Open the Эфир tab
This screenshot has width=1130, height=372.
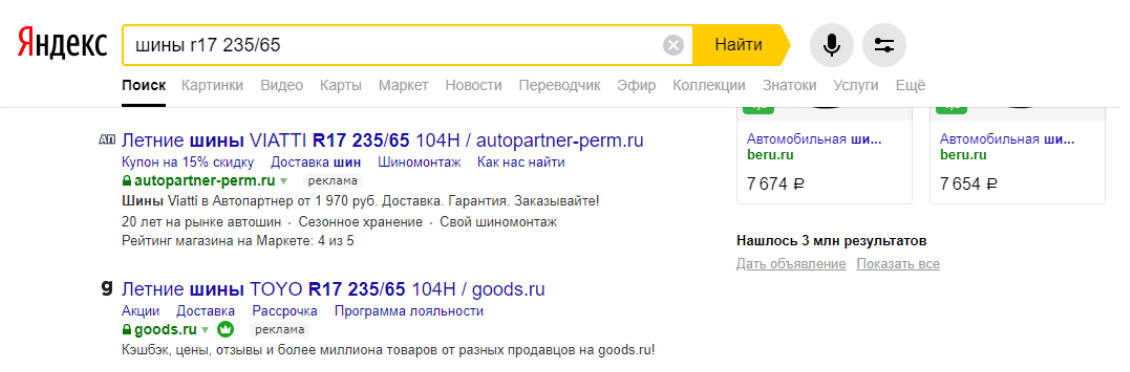637,86
